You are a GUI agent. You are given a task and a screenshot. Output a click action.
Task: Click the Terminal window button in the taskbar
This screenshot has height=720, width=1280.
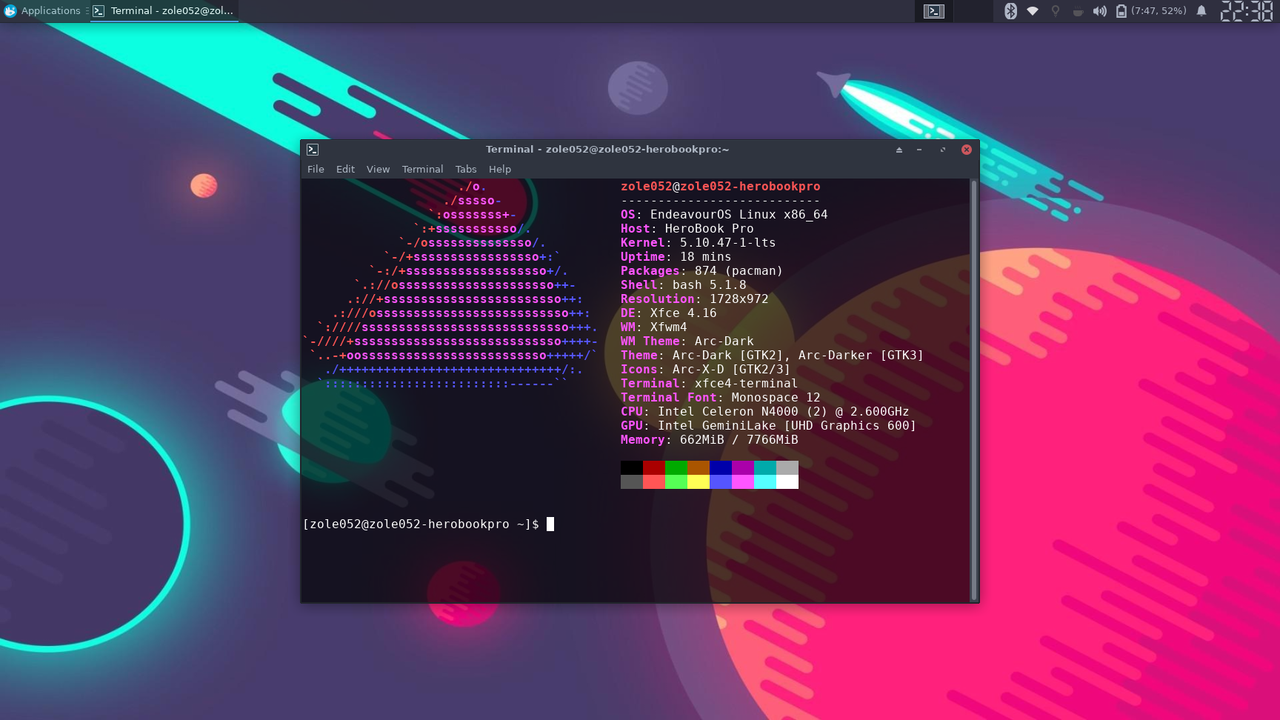coord(163,11)
